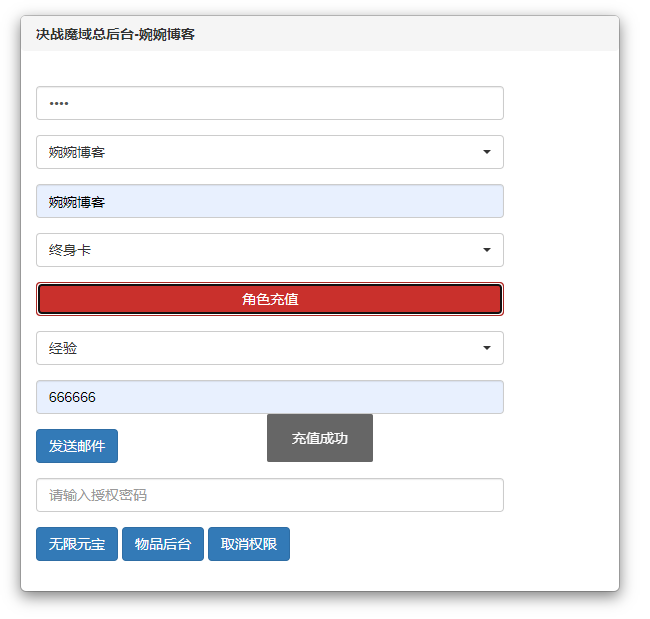Open 物品后台 via its button
This screenshot has width=650, height=619.
163,544
